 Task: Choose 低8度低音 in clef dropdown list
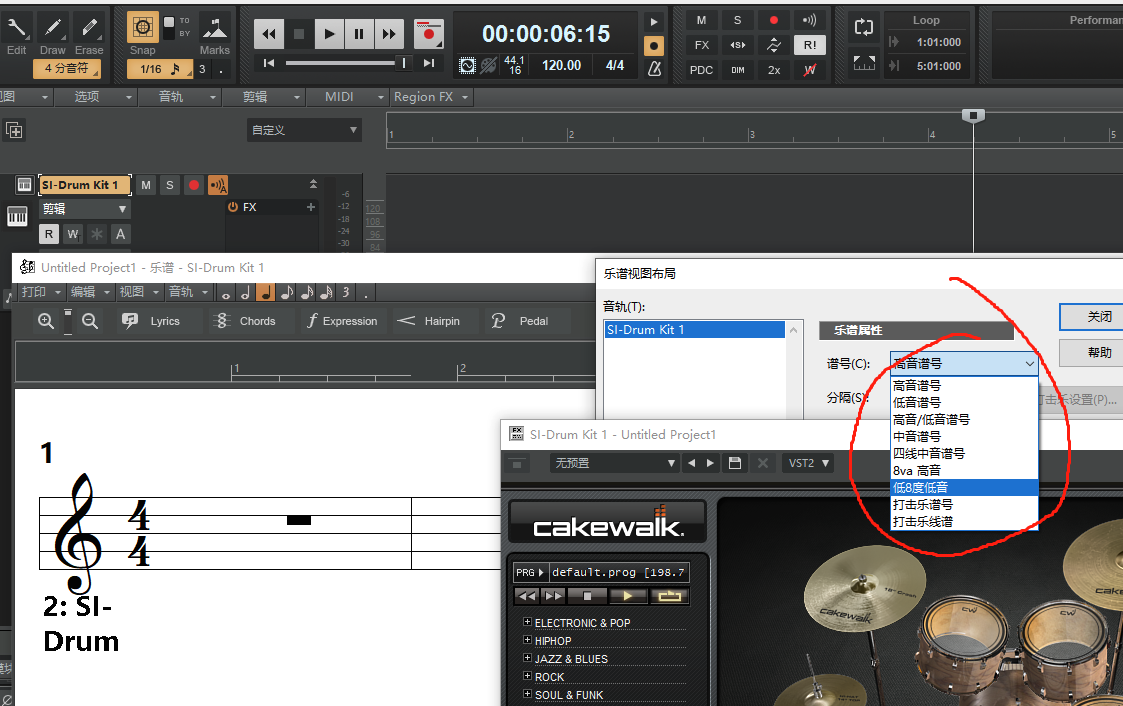(964, 488)
